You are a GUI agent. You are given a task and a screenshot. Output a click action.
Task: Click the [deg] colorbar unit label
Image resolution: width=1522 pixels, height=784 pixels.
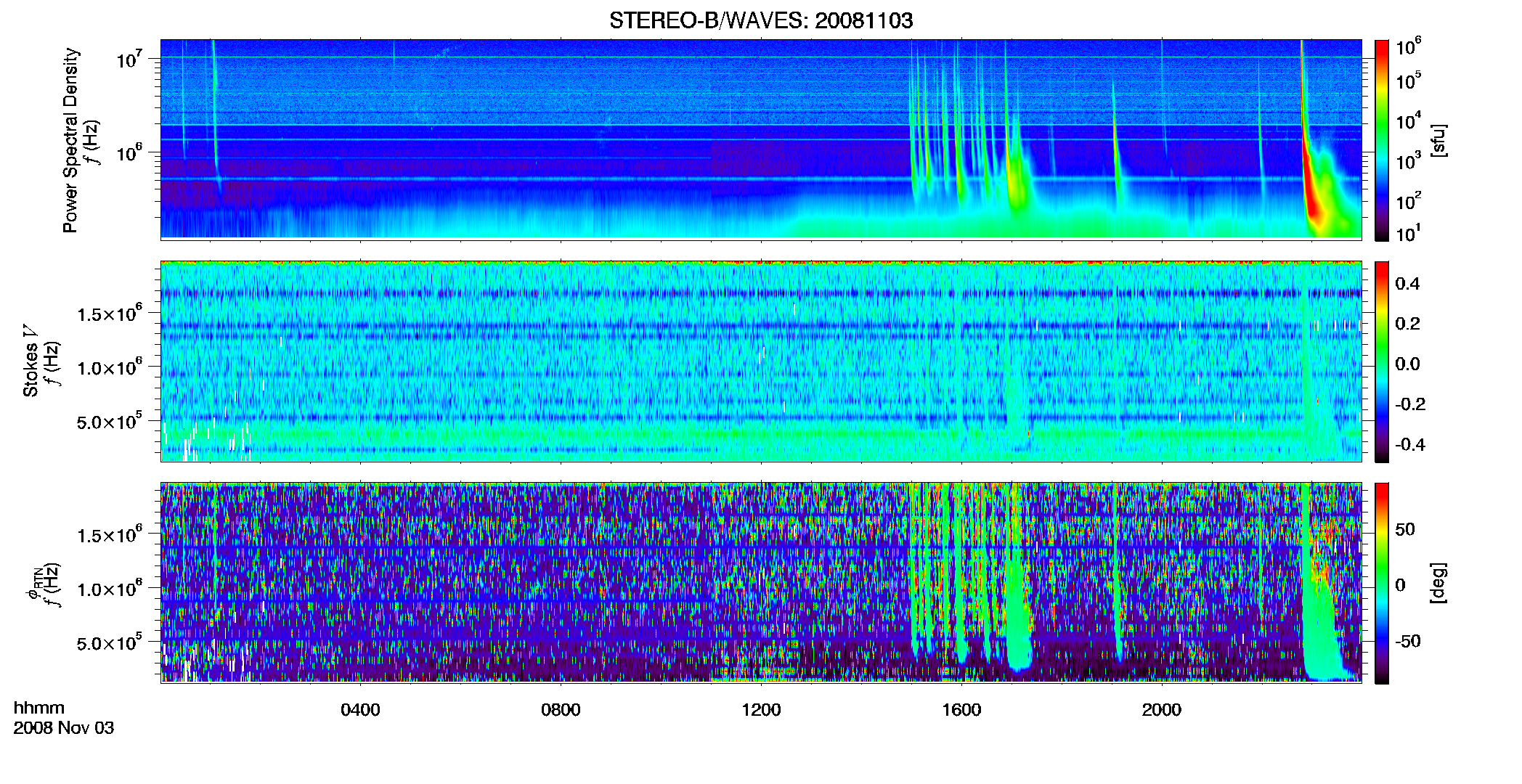(x=1438, y=583)
